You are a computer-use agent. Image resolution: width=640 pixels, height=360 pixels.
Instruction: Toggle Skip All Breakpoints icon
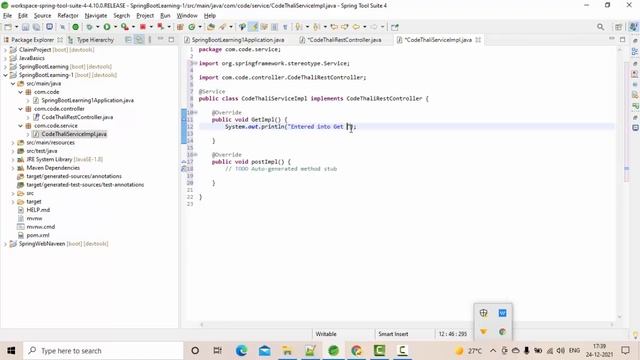point(62,27)
